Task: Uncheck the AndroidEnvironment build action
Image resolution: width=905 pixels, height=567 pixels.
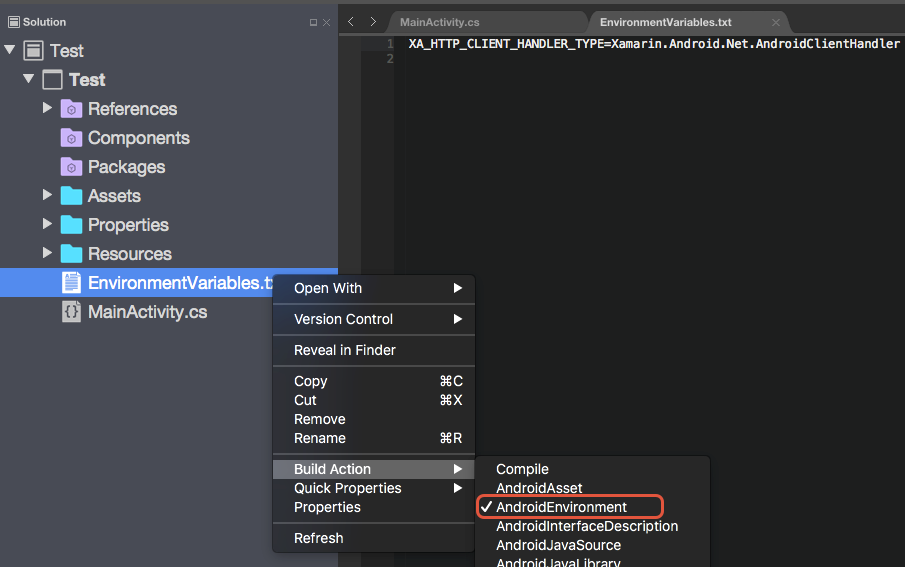Action: click(x=593, y=508)
